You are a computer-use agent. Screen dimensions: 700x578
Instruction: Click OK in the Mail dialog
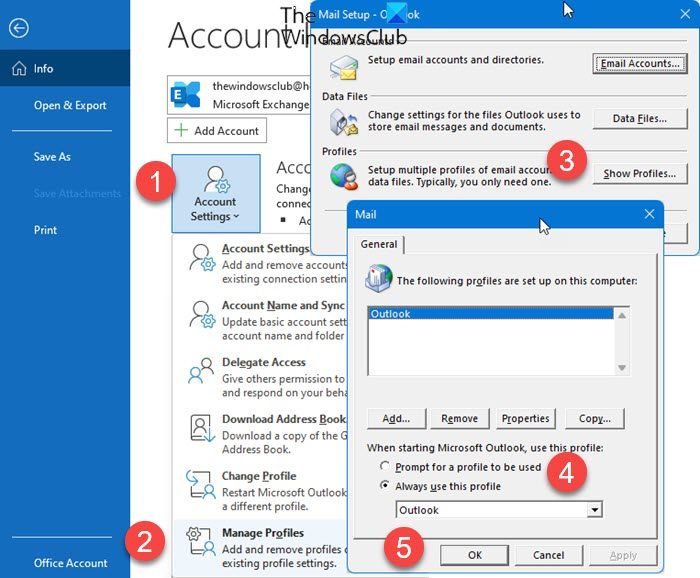475,555
